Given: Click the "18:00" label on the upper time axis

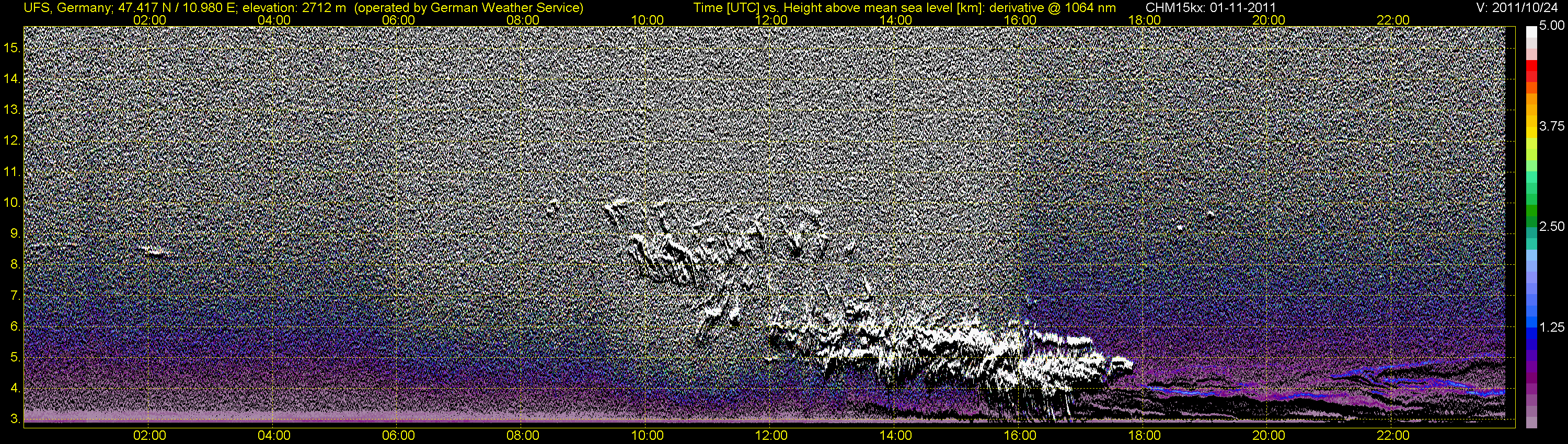Looking at the screenshot, I should point(1144,20).
